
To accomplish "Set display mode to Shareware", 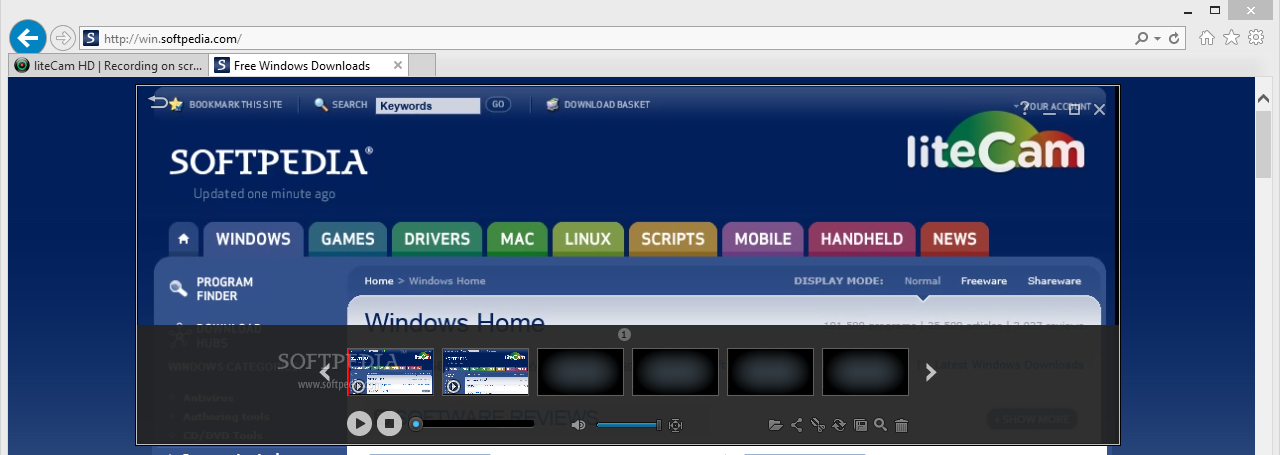I will coord(1054,281).
